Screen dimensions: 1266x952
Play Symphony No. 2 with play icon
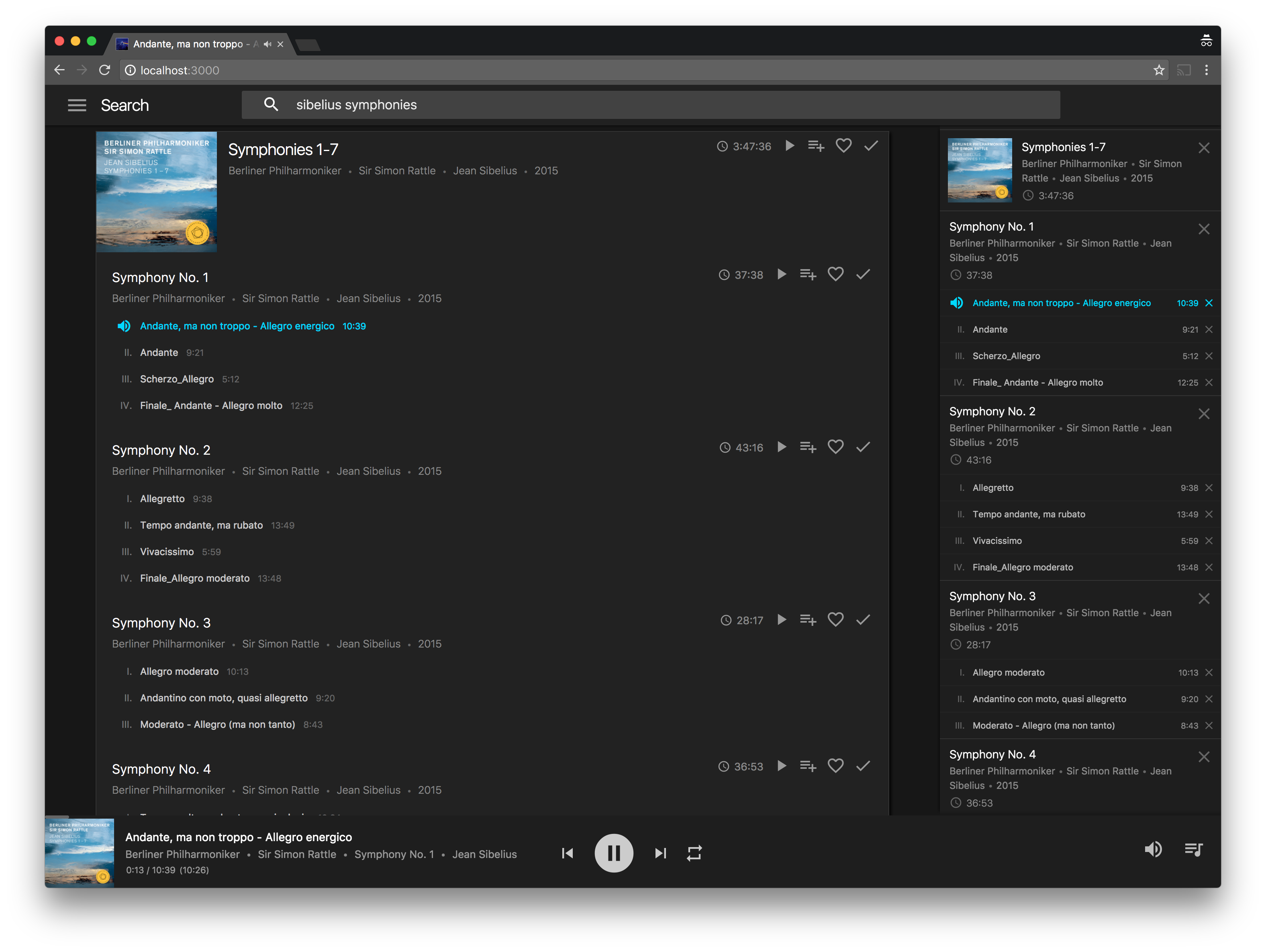(782, 447)
